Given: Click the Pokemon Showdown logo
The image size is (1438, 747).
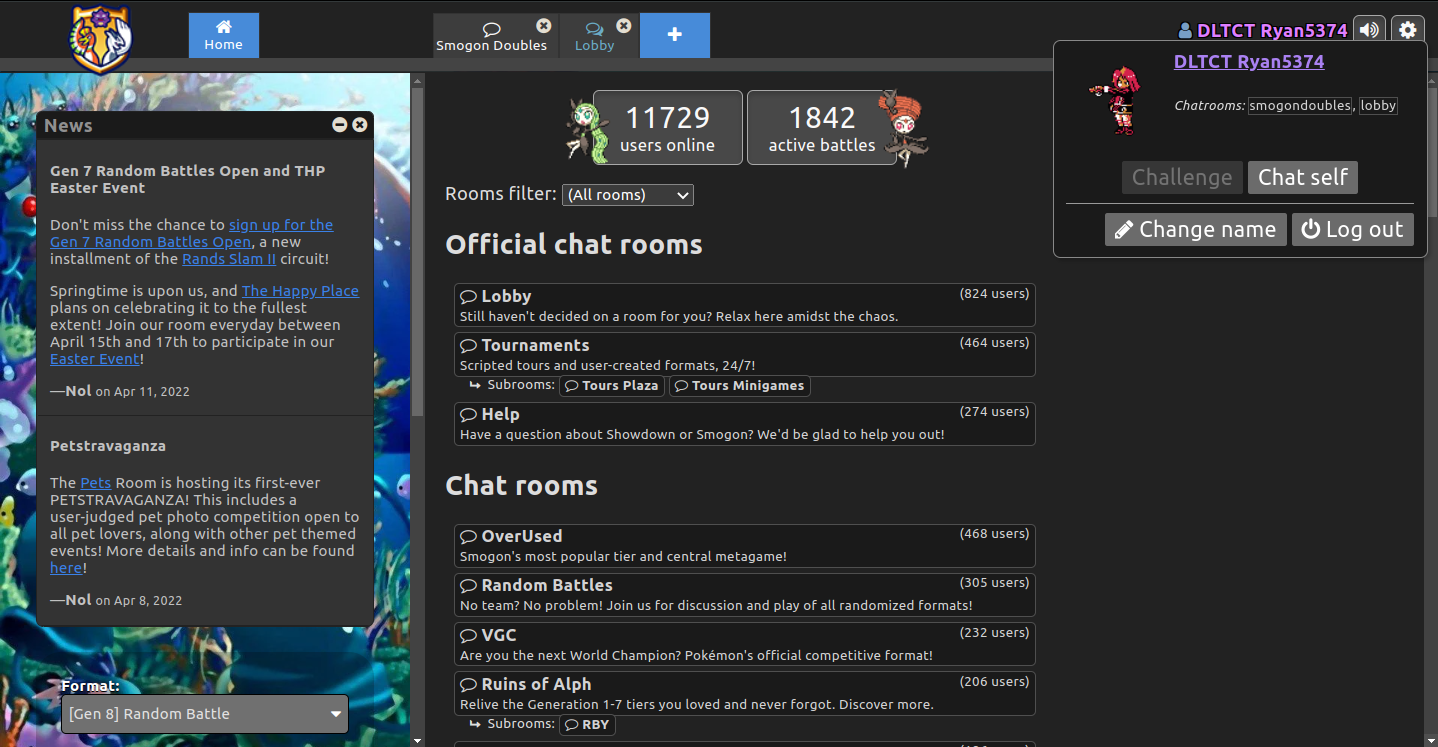Looking at the screenshot, I should coord(100,38).
